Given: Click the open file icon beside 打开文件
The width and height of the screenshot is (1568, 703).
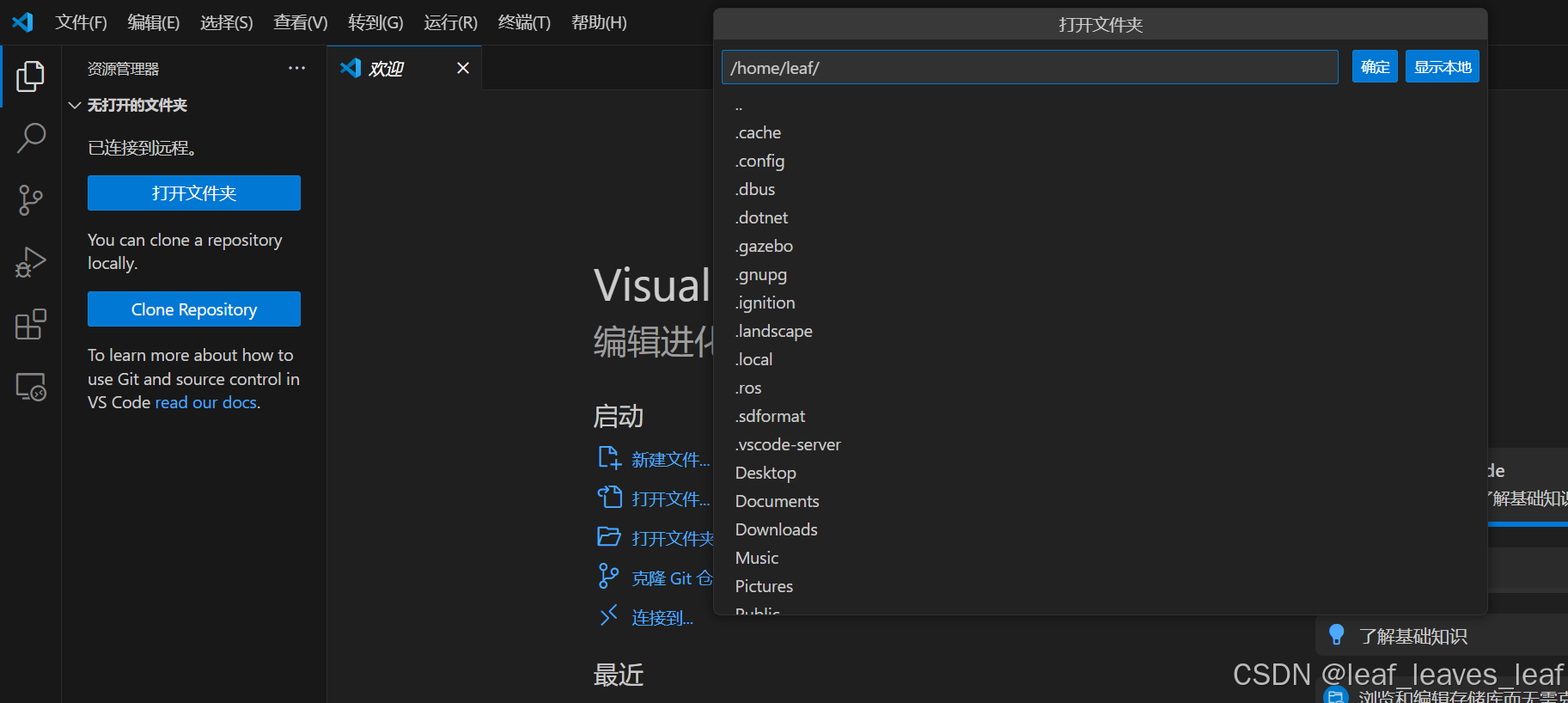Looking at the screenshot, I should (609, 498).
